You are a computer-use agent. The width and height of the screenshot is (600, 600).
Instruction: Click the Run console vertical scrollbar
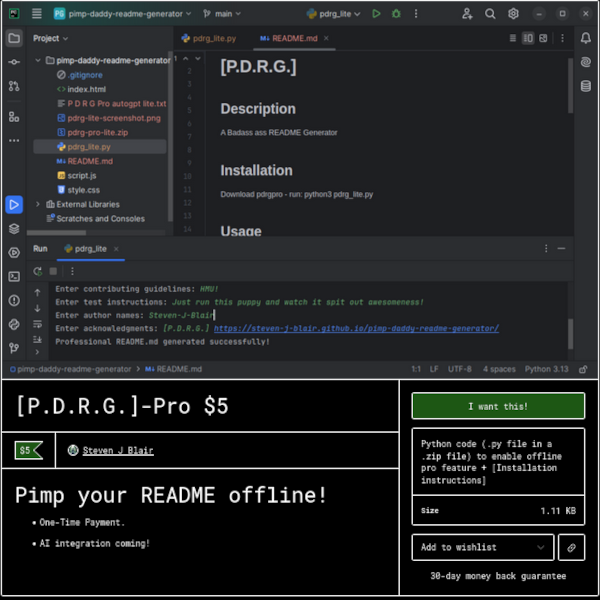(570, 334)
